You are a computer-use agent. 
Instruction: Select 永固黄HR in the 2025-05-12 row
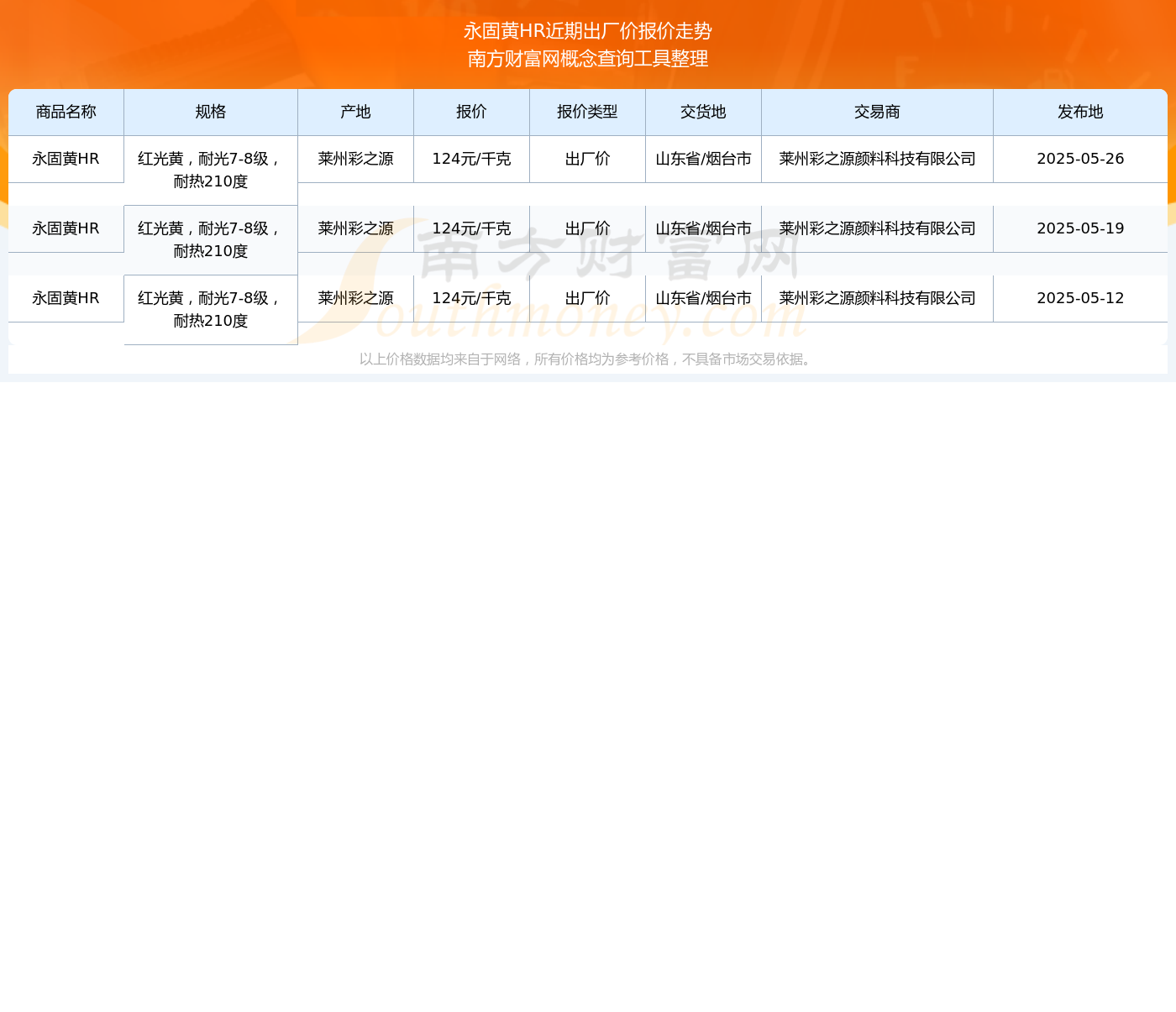(x=66, y=298)
